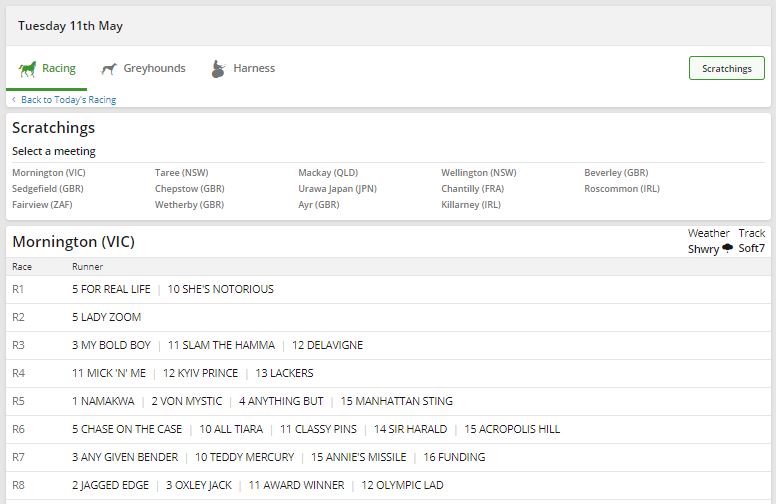Select the Chantilly (FRA) meeting

tap(473, 189)
